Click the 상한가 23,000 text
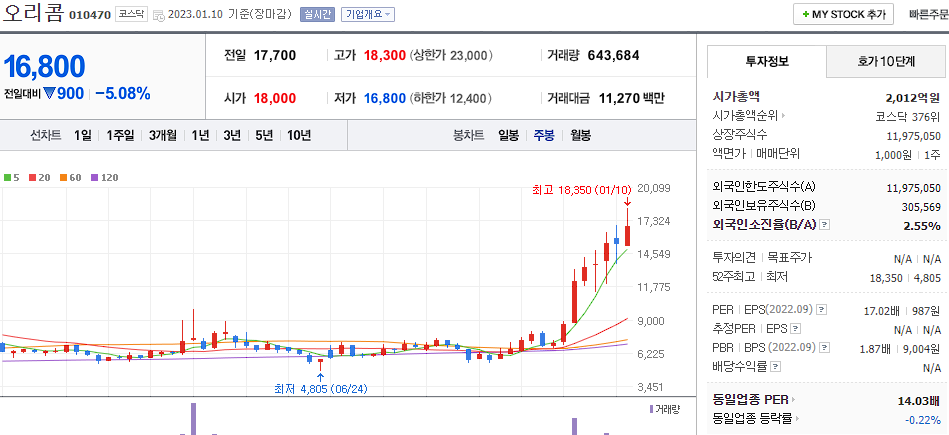 [x=452, y=56]
